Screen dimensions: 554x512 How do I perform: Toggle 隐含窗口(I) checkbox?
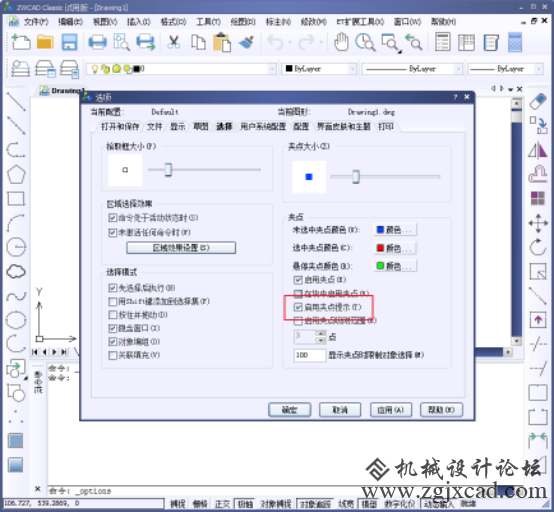112,328
